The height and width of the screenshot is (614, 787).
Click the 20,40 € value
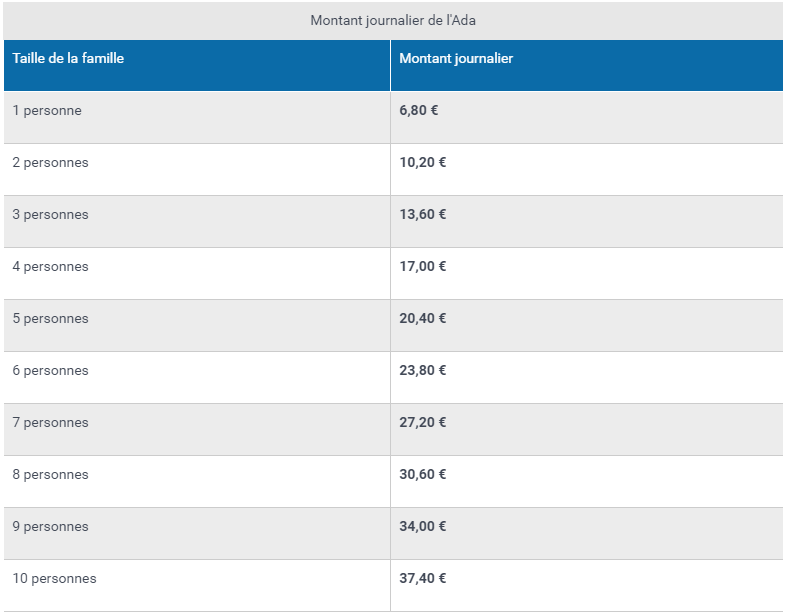pyautogui.click(x=423, y=318)
